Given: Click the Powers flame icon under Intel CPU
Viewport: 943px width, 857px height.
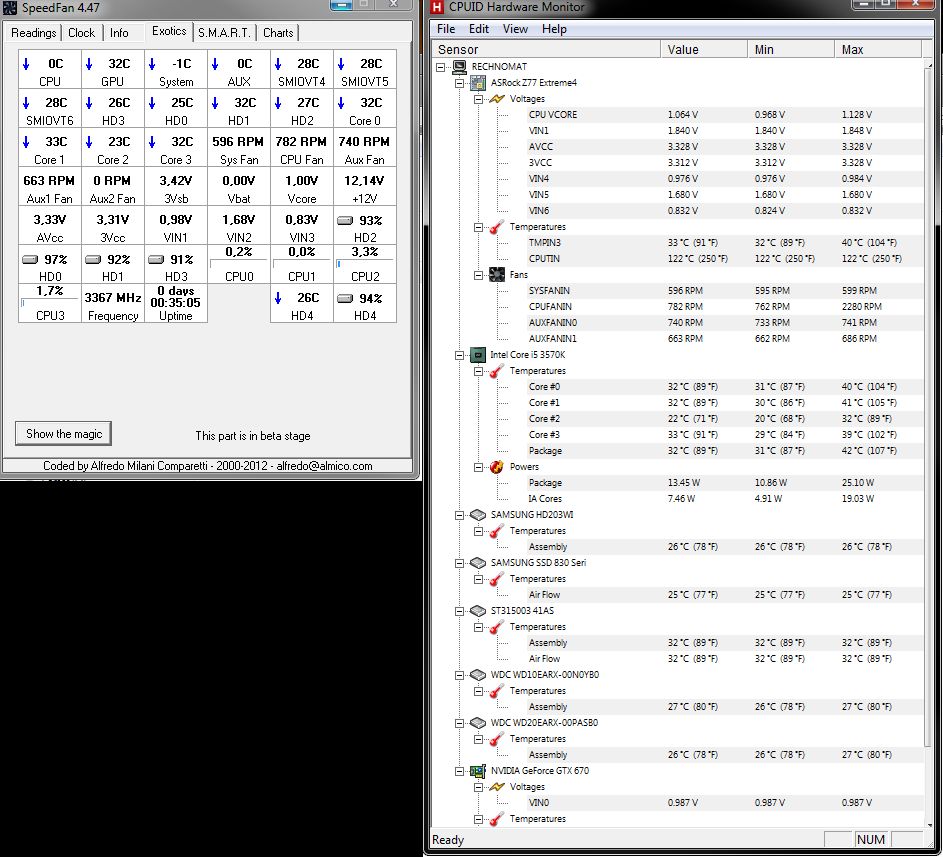Looking at the screenshot, I should click(497, 467).
